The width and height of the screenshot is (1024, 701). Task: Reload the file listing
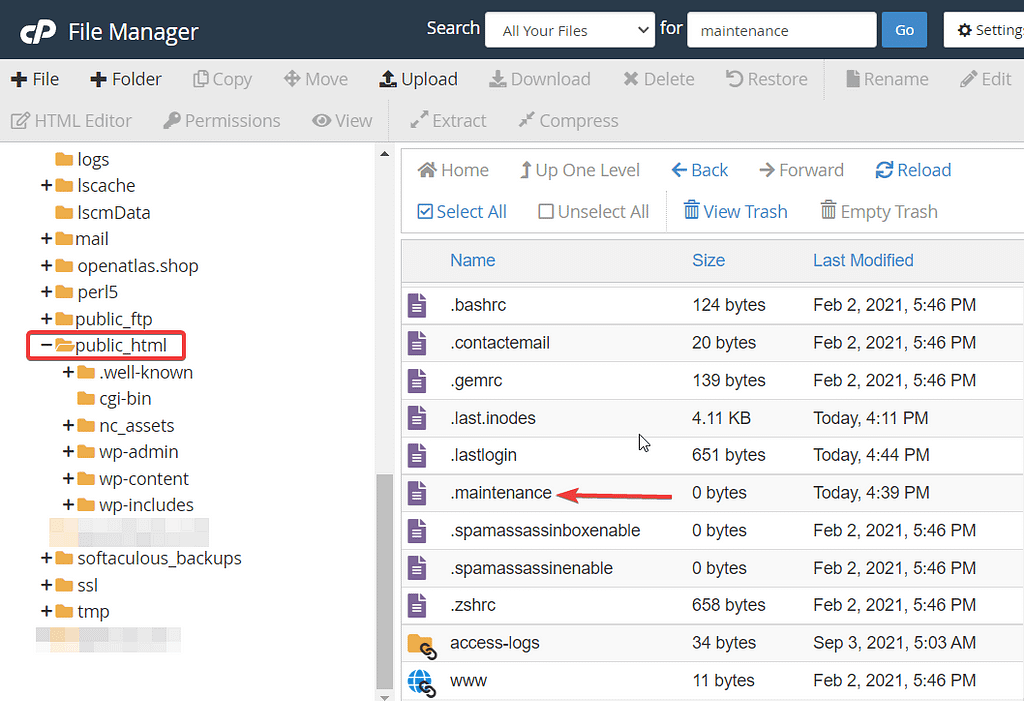click(x=912, y=170)
